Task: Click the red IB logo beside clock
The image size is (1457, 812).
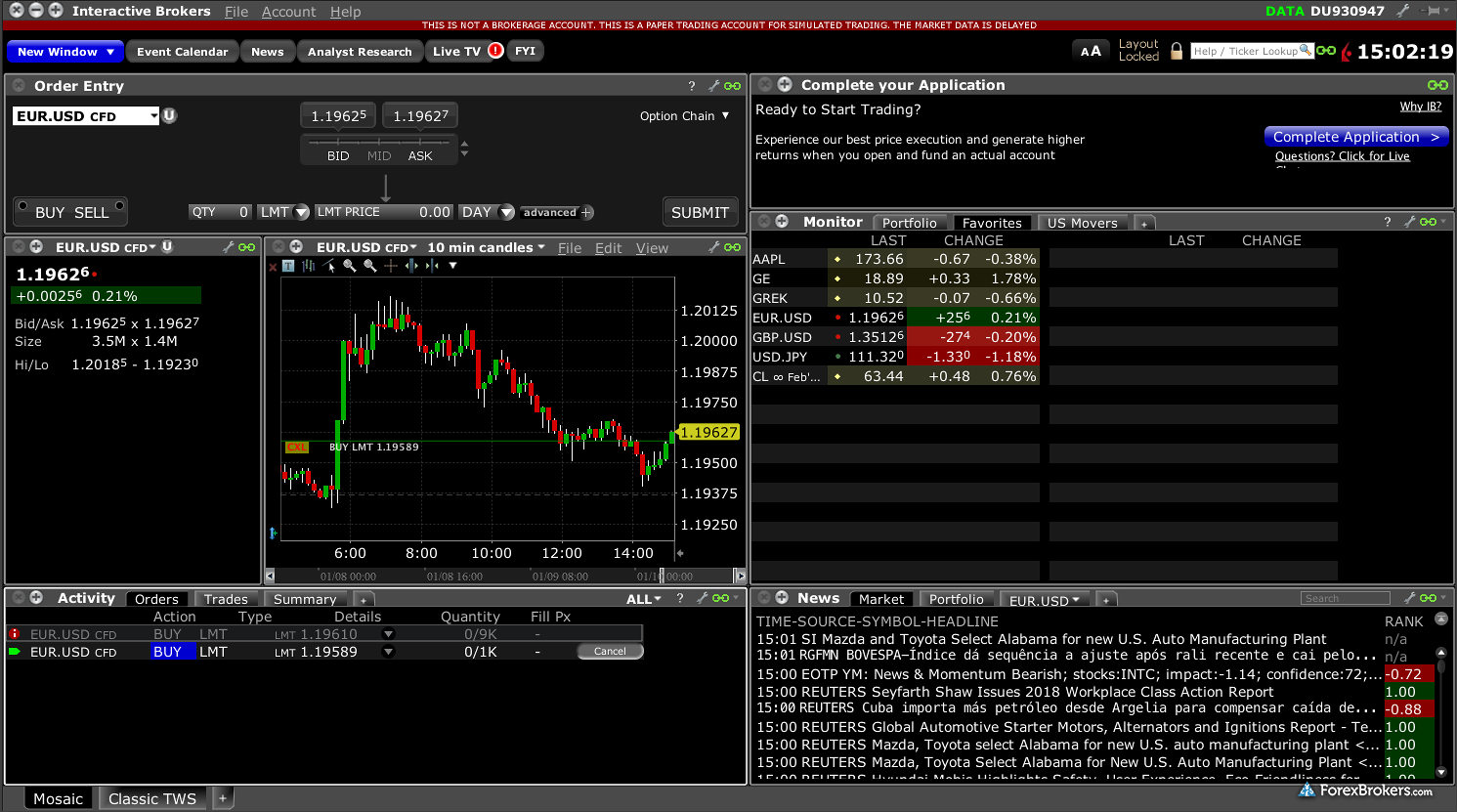Action: tap(1347, 51)
